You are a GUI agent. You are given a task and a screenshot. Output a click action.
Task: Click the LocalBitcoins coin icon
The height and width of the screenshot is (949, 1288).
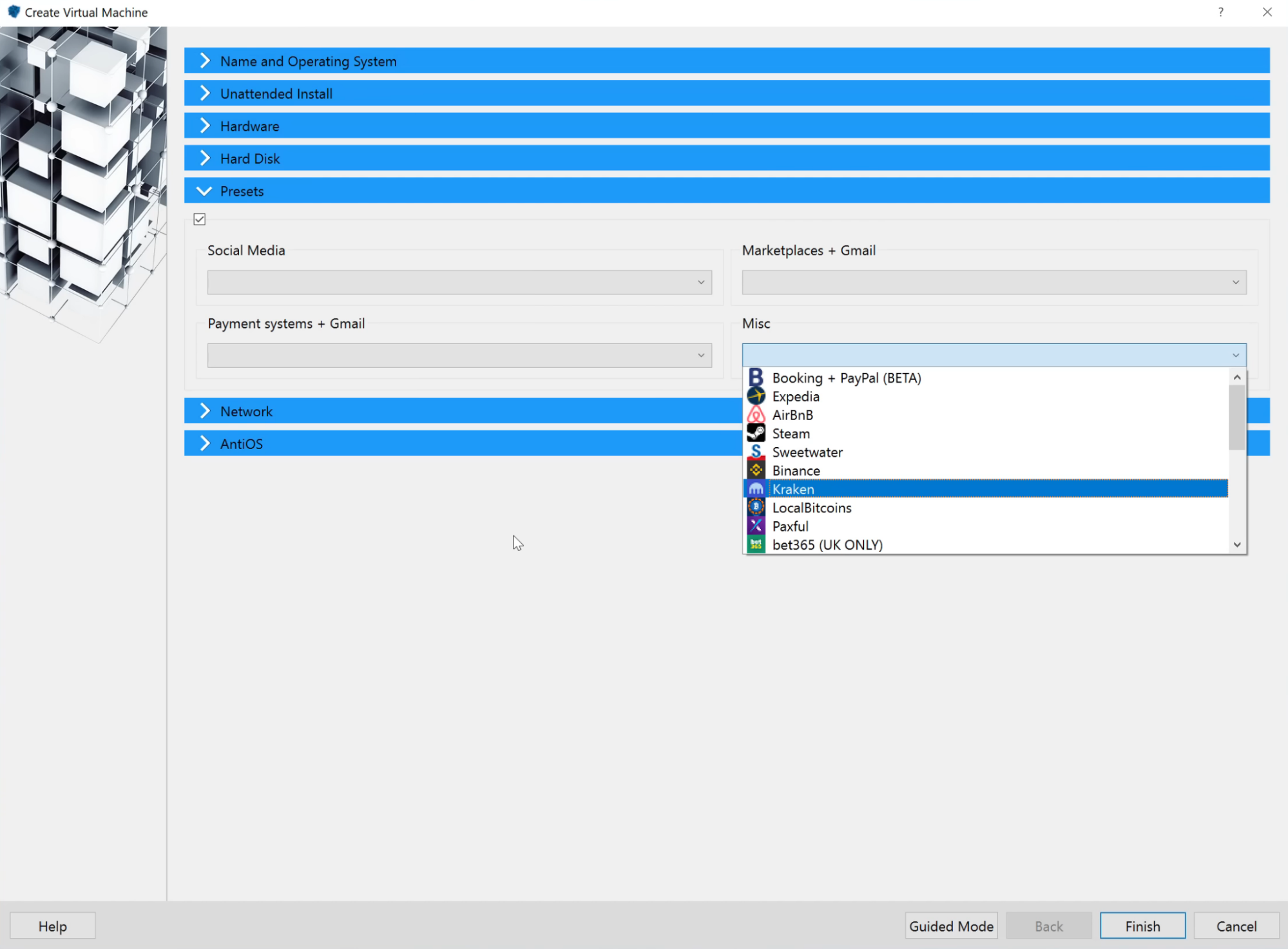(756, 508)
